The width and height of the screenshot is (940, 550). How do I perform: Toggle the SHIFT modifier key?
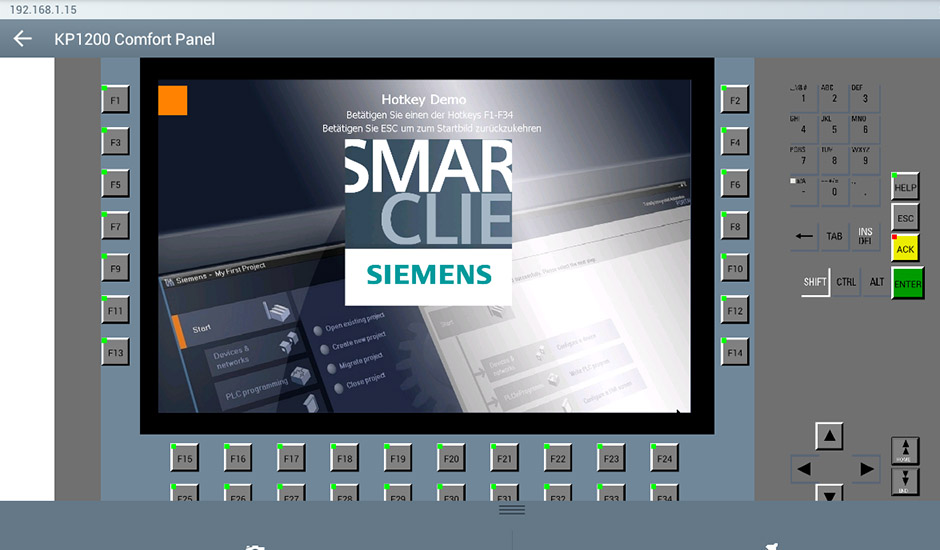coord(815,282)
